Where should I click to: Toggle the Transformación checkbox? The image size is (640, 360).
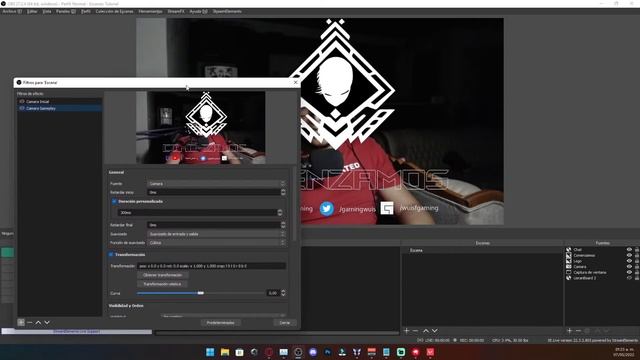[x=111, y=254]
